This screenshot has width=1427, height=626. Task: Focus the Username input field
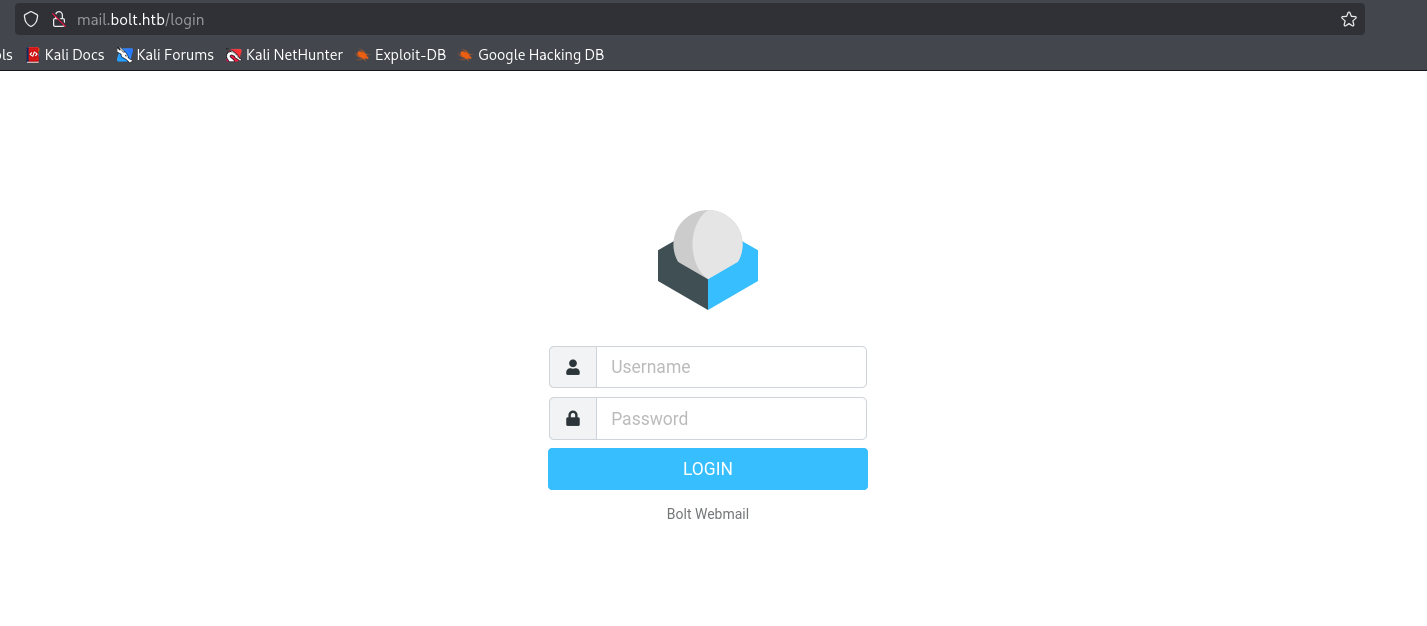coord(731,367)
